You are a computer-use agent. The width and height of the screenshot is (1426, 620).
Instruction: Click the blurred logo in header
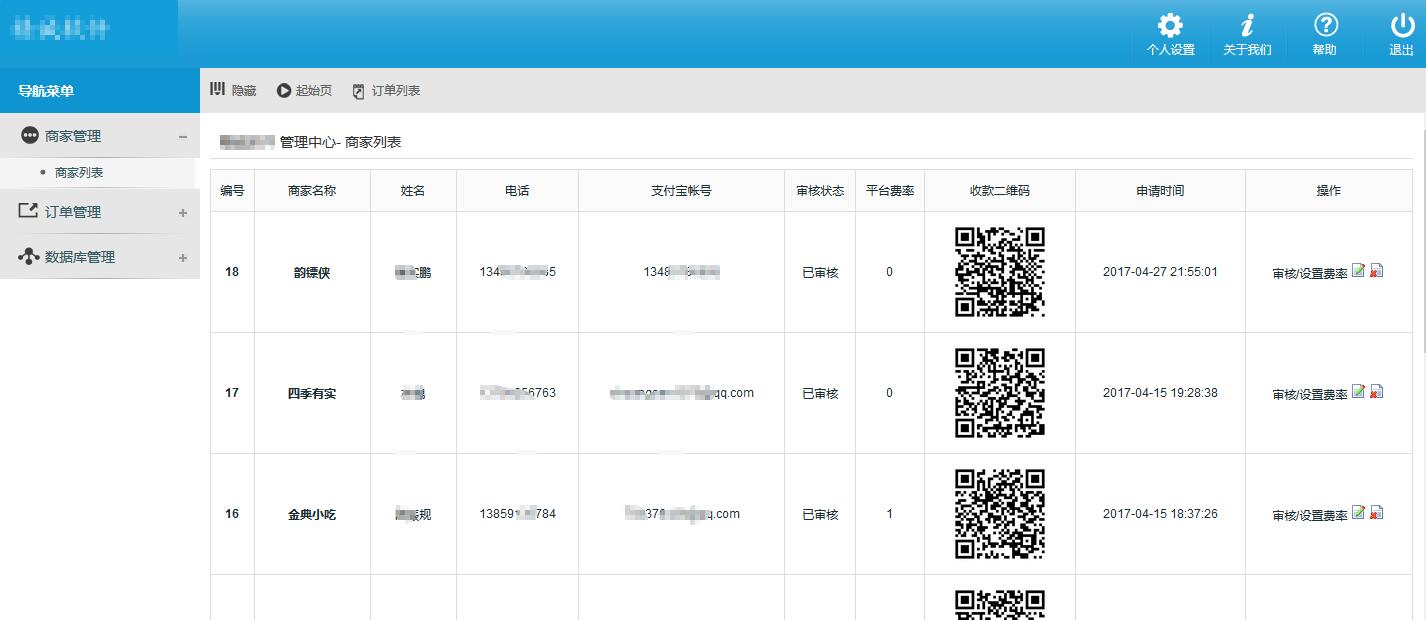point(59,29)
